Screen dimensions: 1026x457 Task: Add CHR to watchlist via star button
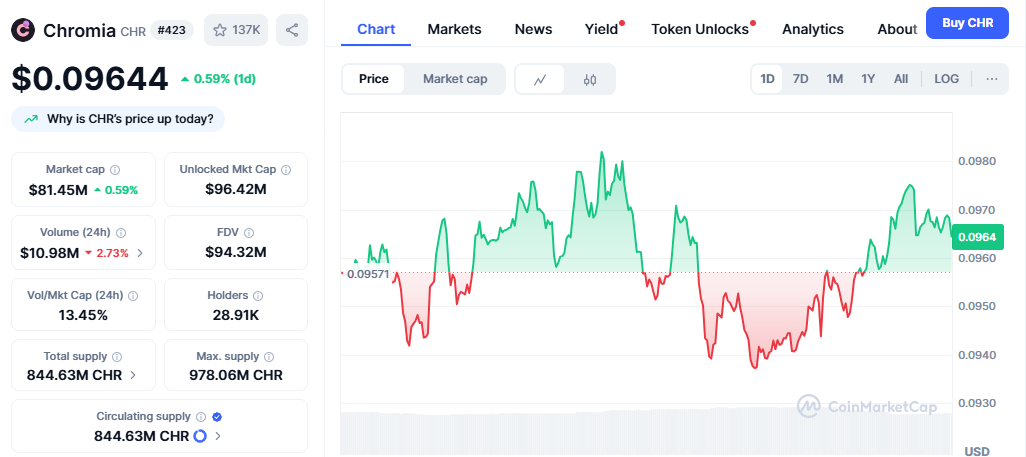pos(236,30)
